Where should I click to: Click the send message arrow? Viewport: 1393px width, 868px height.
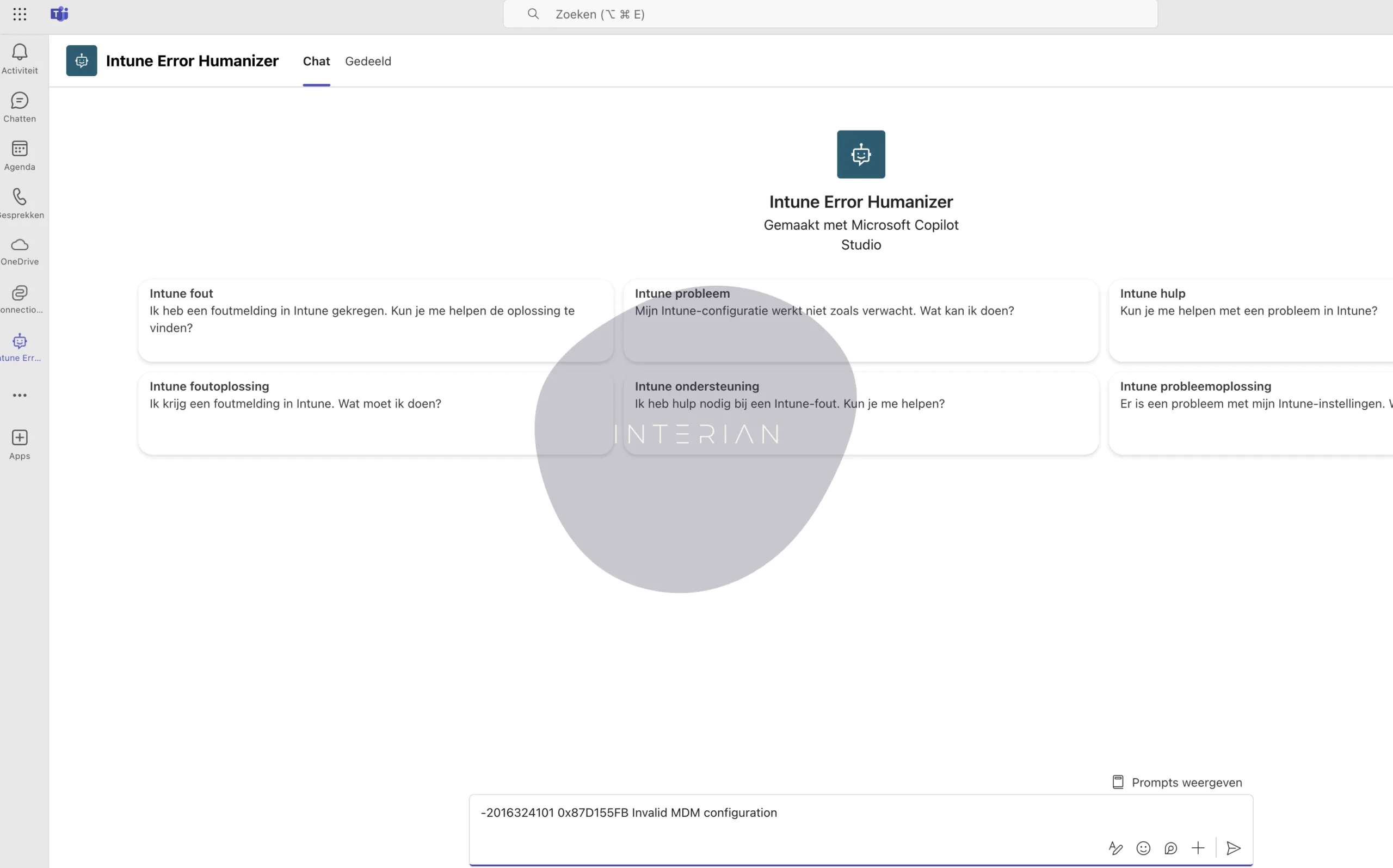[x=1233, y=848]
